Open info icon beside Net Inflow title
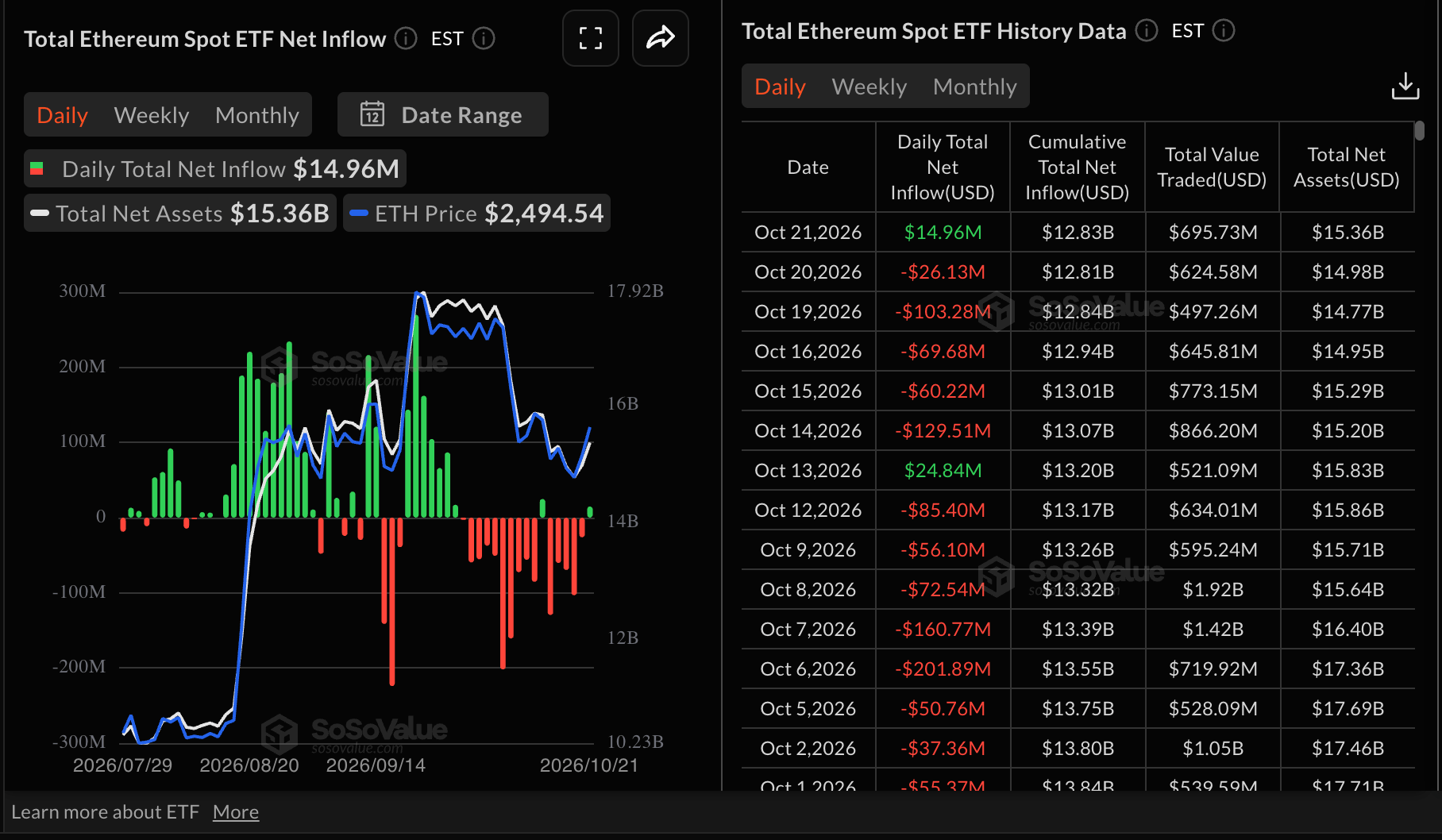1442x840 pixels. click(406, 38)
